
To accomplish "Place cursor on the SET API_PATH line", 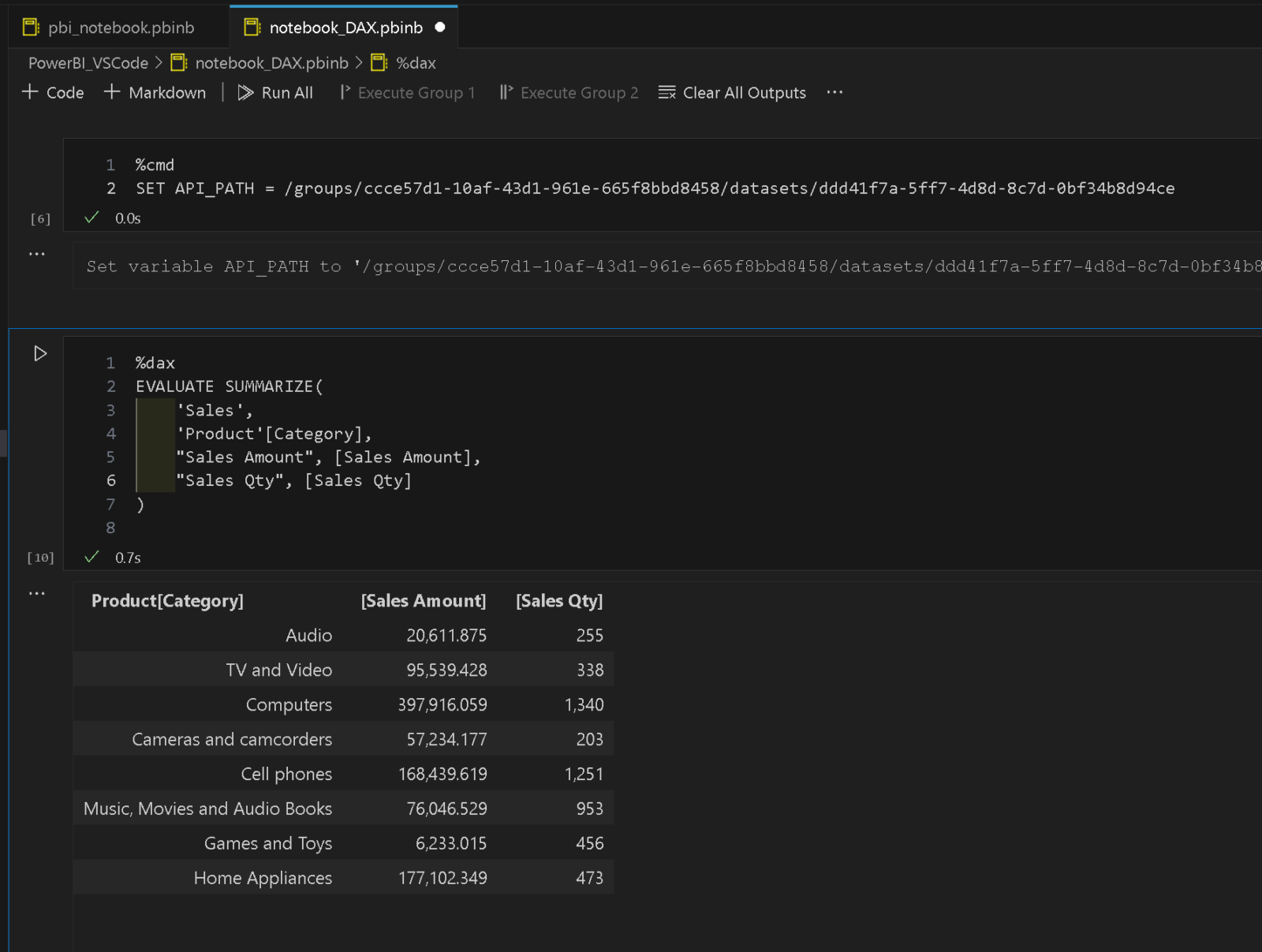I will point(655,189).
